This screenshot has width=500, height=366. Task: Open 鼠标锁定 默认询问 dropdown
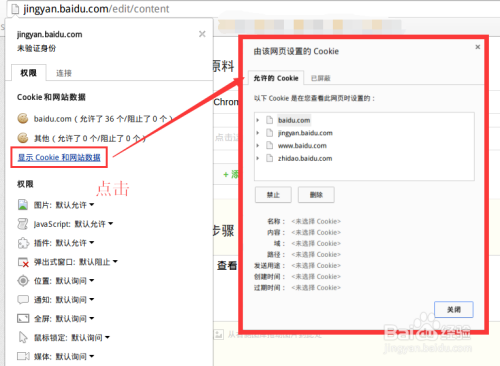(x=91, y=338)
